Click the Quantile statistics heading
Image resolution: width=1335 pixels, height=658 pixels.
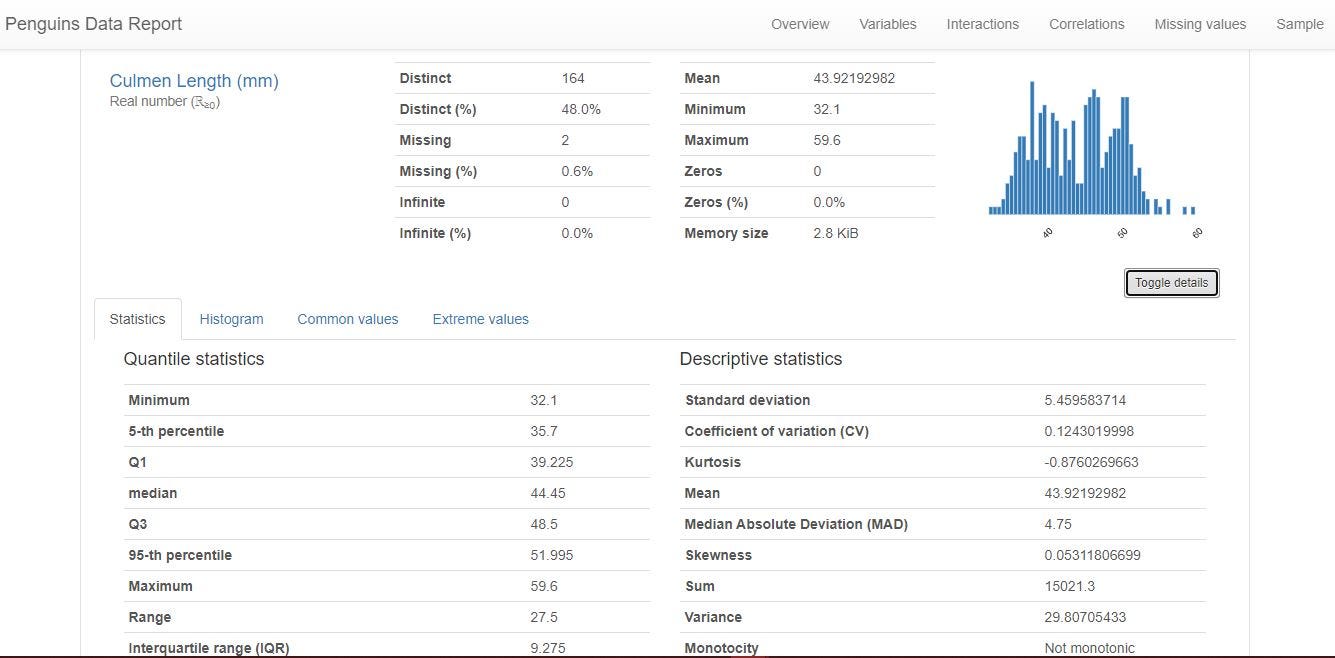tap(194, 358)
